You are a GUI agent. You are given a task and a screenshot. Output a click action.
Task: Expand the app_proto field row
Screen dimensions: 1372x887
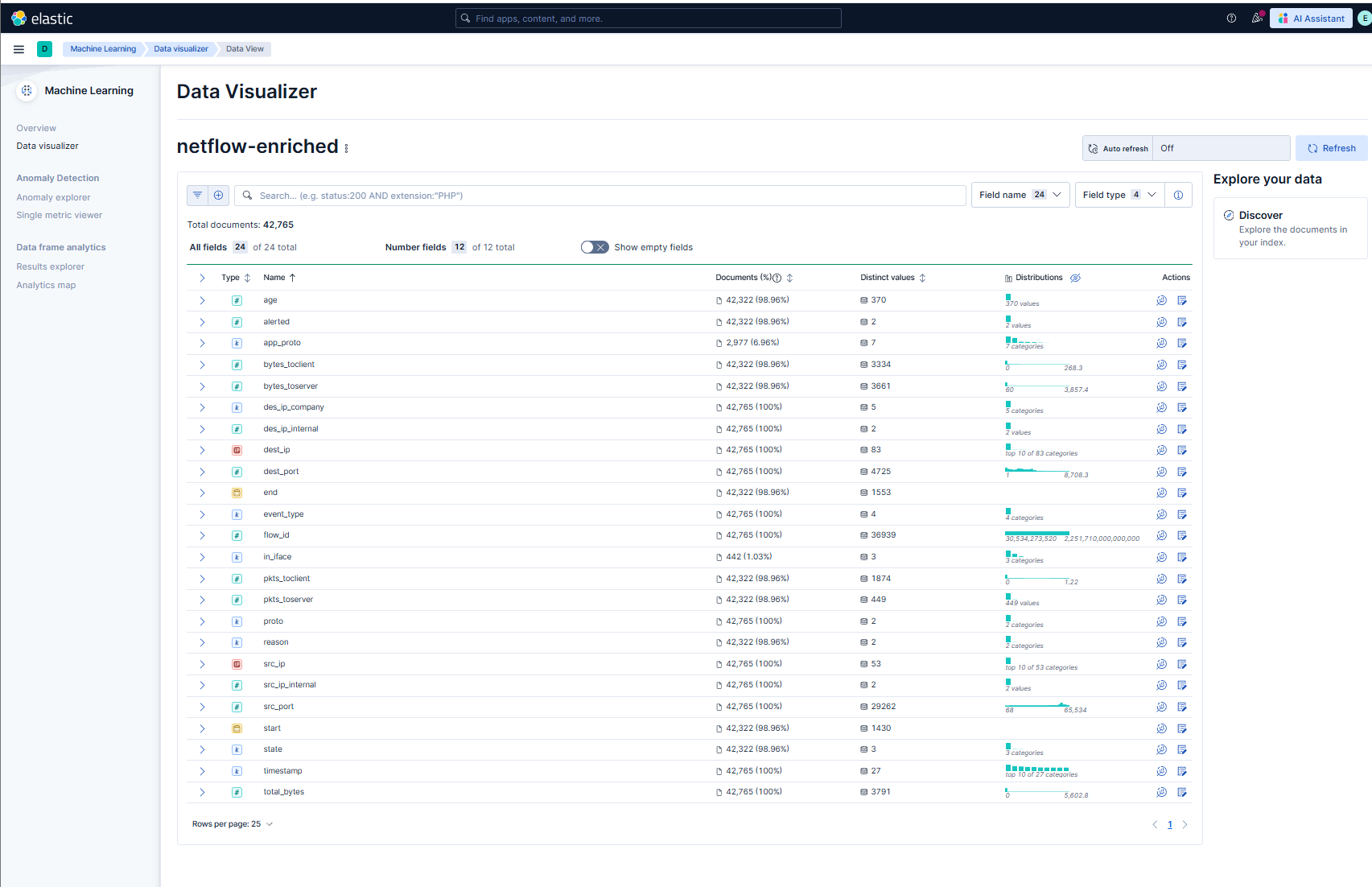(x=201, y=343)
